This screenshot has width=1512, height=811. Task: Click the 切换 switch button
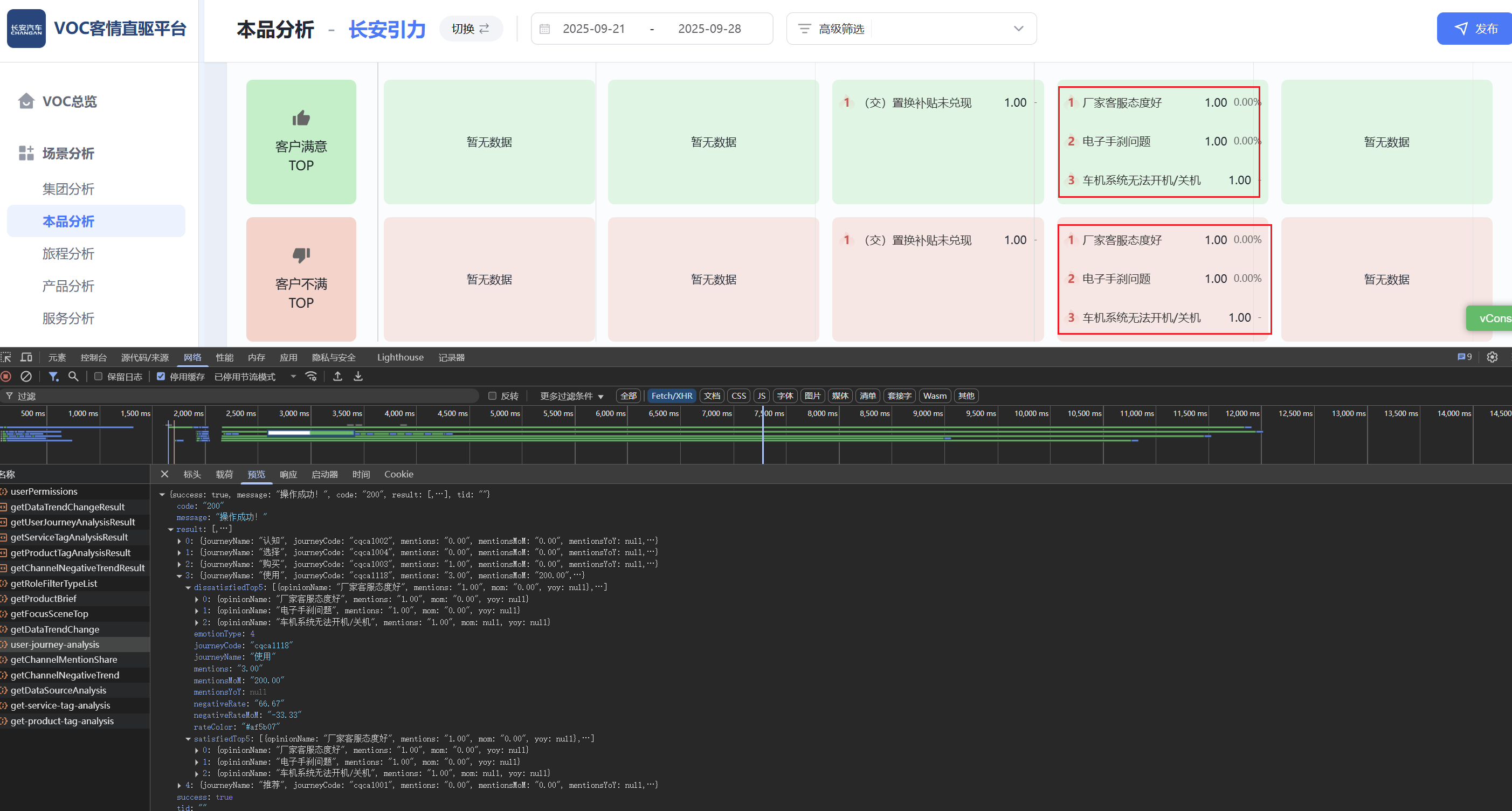pyautogui.click(x=471, y=29)
